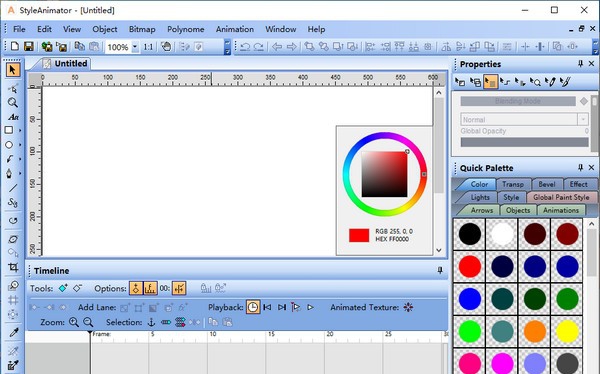Open the Global Paint Style tab
Screen dimensions: 600x374
561,197
